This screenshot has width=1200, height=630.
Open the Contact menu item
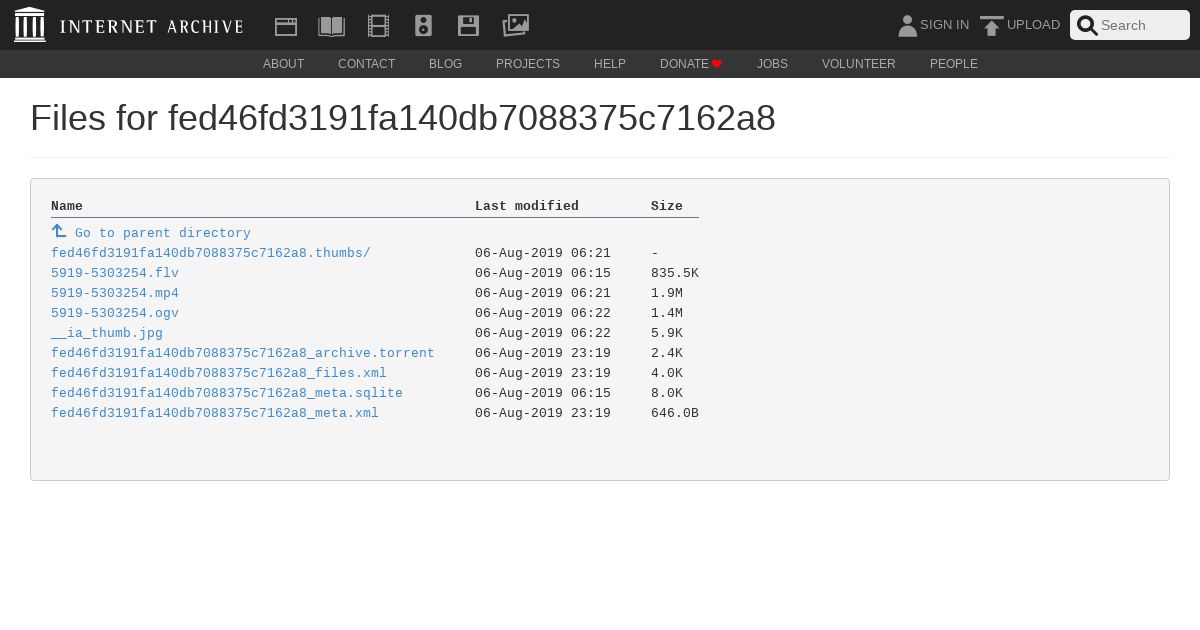[x=366, y=64]
